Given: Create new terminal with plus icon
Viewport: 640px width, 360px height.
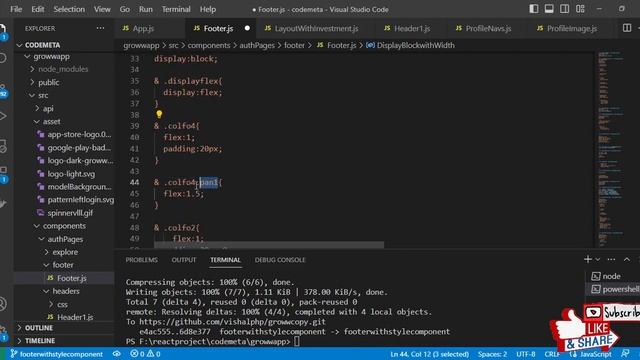Looking at the screenshot, I should pos(588,259).
